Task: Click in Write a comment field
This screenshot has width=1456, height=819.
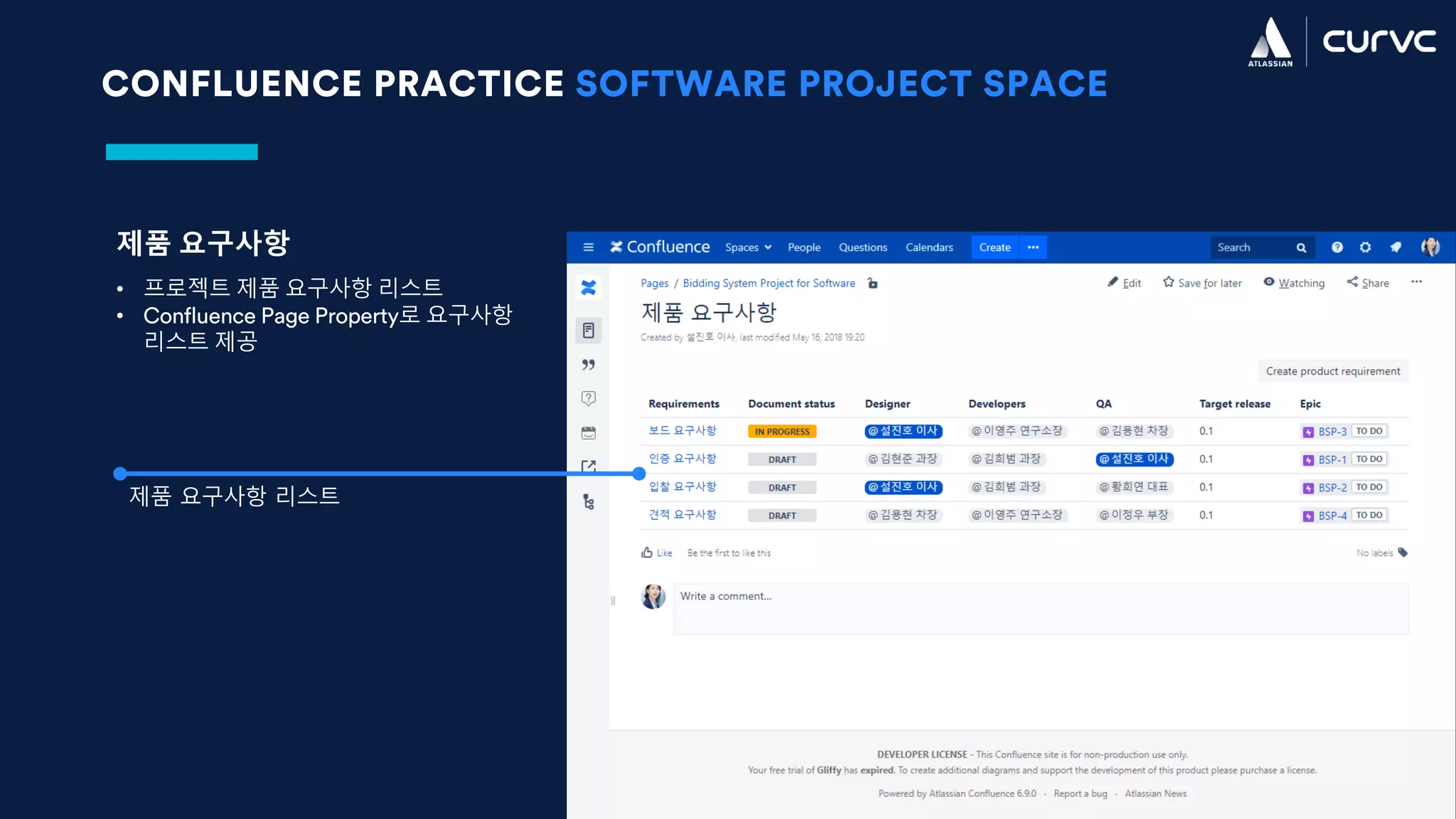Action: click(1041, 609)
